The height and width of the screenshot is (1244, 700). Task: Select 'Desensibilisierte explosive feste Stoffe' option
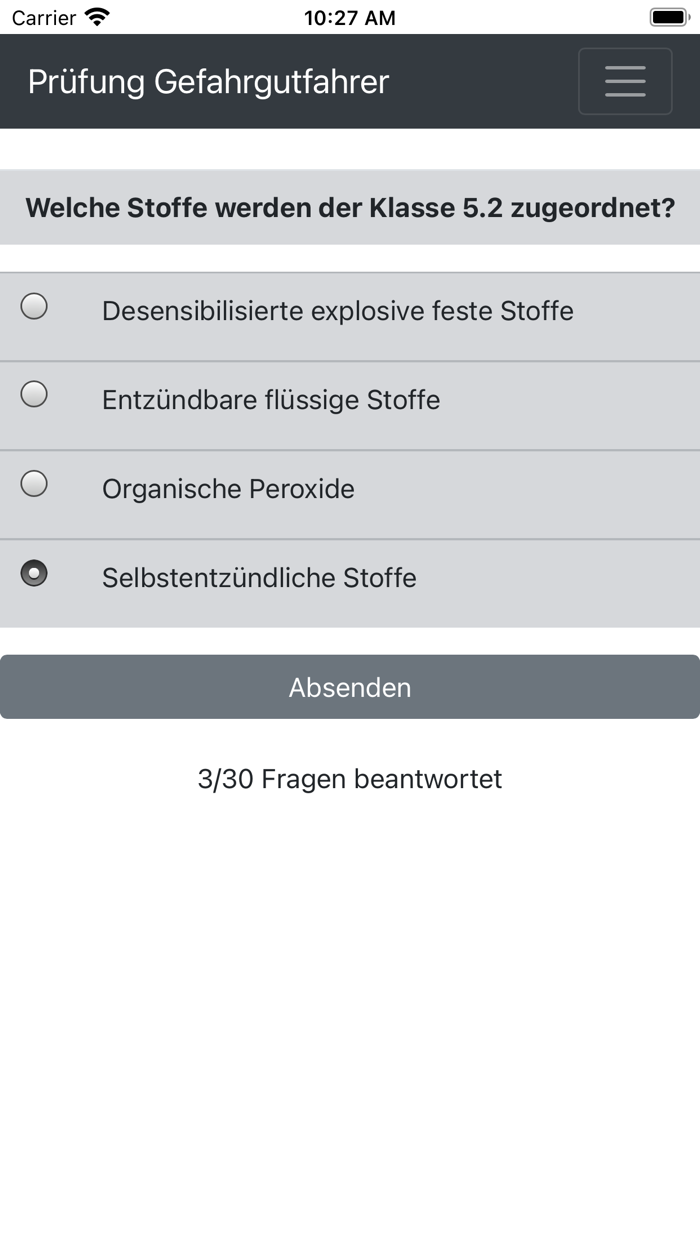336,311
